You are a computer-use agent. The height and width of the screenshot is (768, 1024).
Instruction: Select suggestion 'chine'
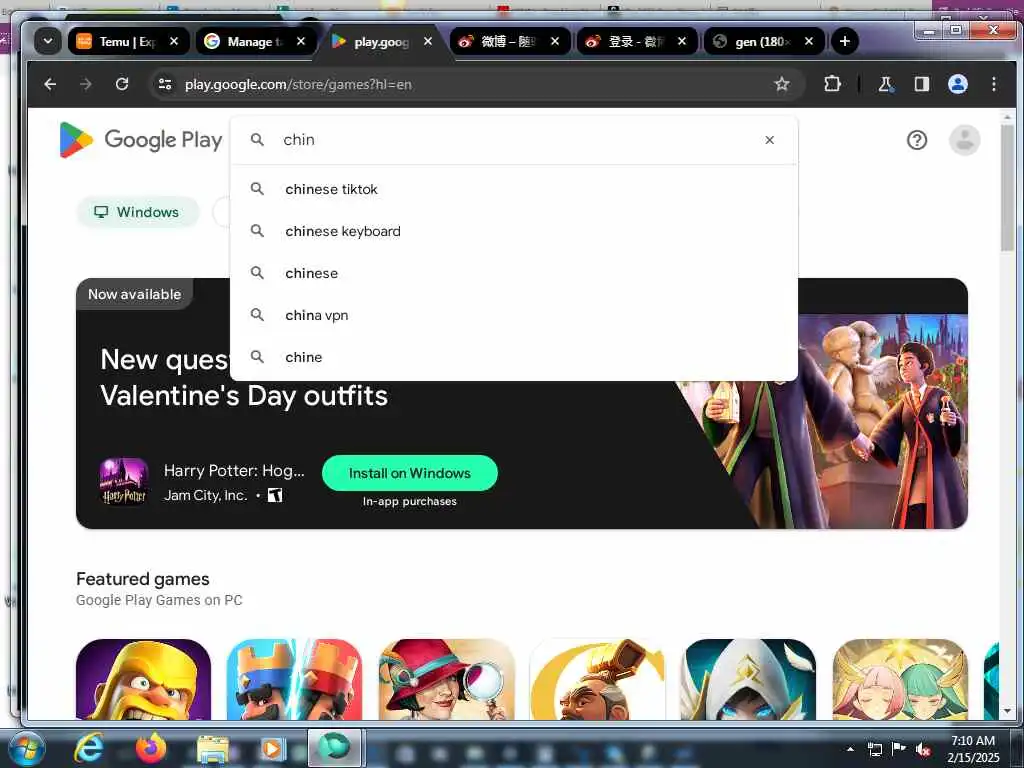click(x=514, y=357)
